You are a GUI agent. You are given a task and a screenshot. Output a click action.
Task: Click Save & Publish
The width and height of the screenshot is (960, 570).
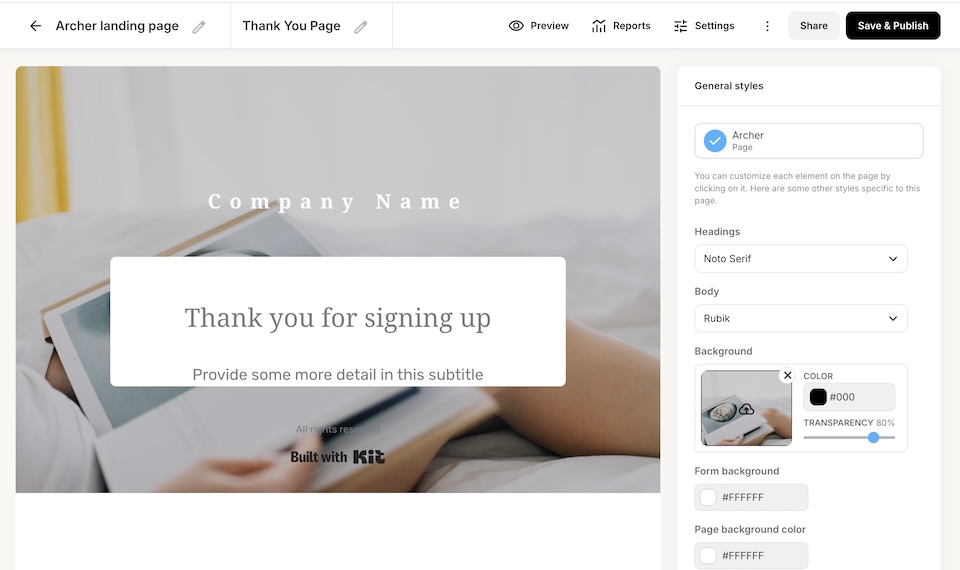point(893,26)
